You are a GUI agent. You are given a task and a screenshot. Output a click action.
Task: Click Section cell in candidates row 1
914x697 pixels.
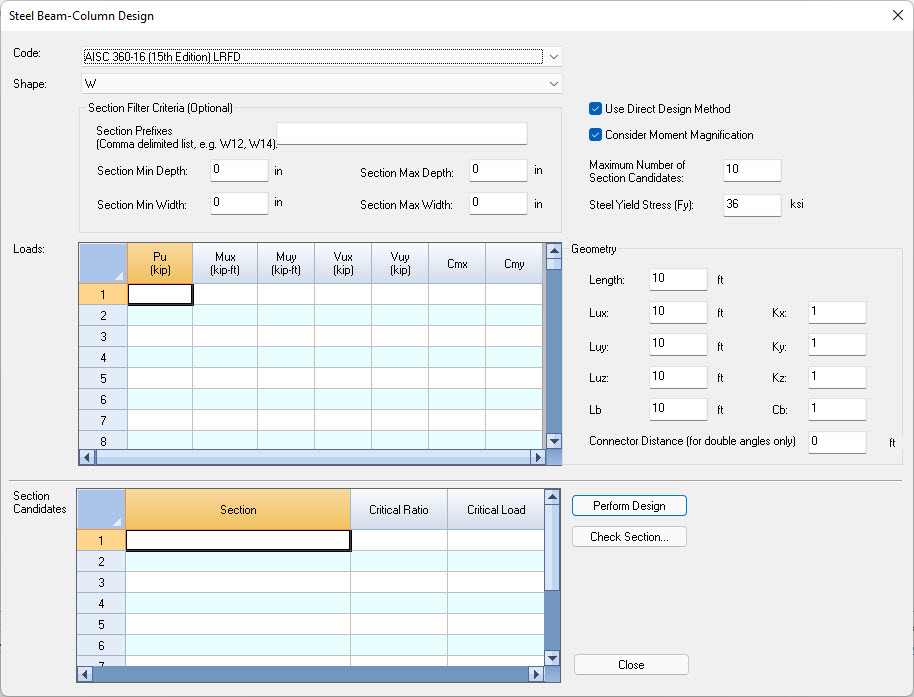click(x=238, y=540)
